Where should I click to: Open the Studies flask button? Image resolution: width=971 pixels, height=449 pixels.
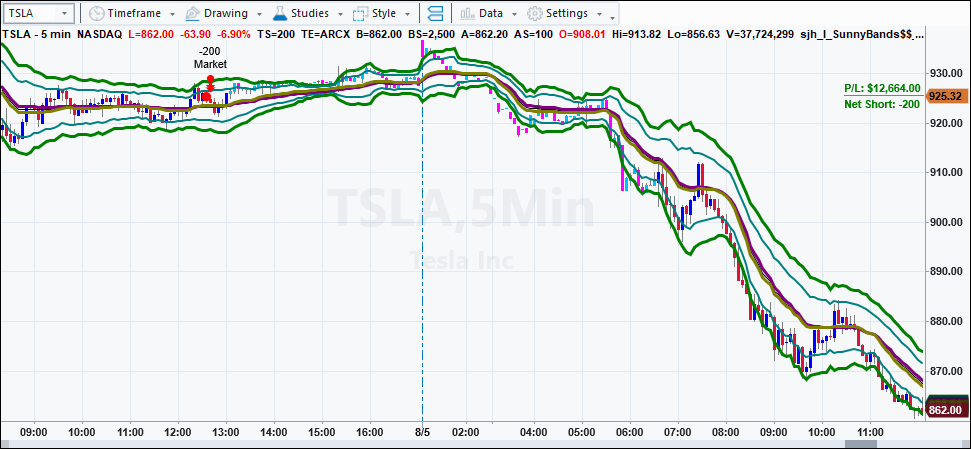(301, 13)
